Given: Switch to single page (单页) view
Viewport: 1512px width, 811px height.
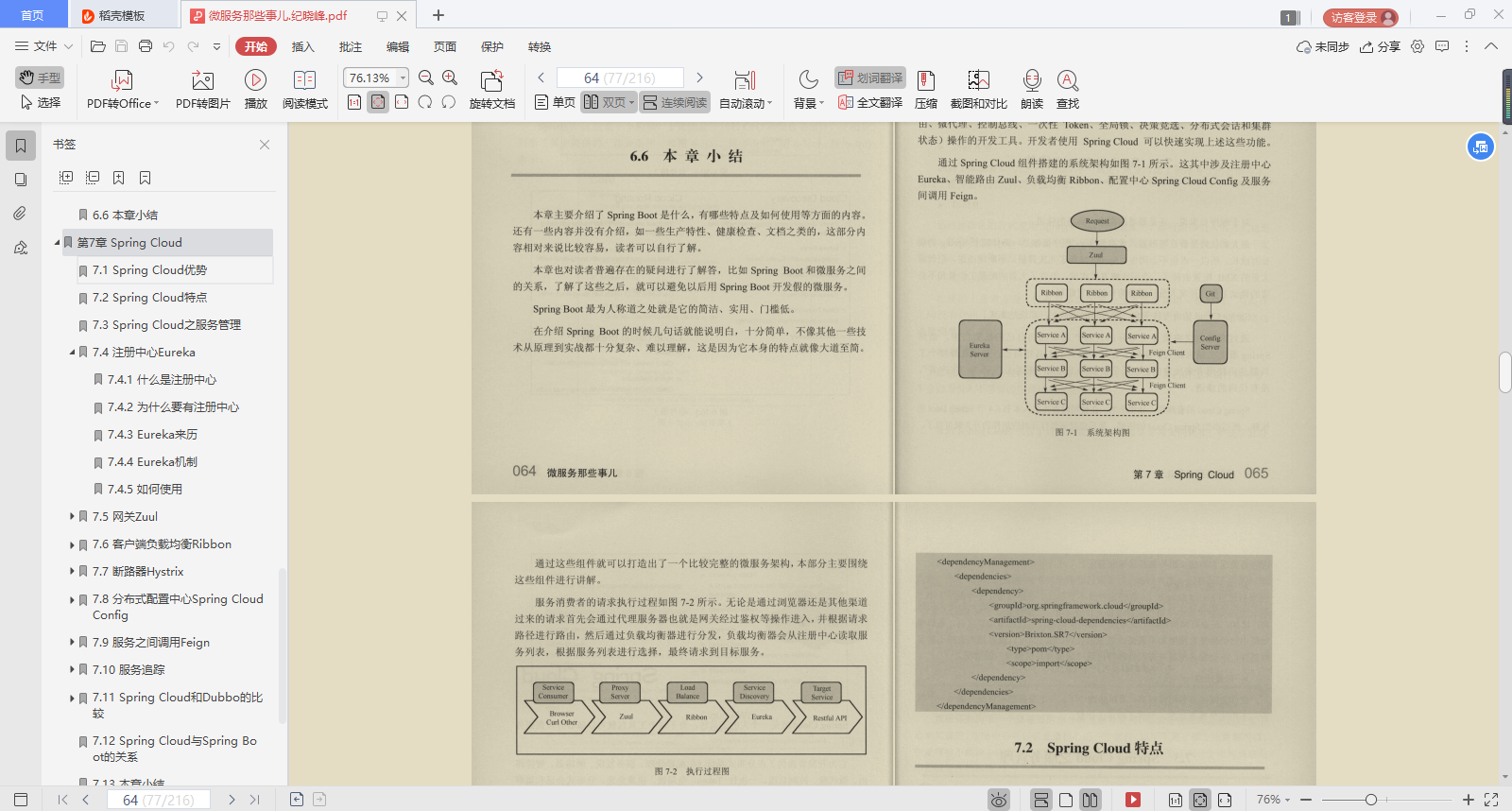Looking at the screenshot, I should click(555, 102).
